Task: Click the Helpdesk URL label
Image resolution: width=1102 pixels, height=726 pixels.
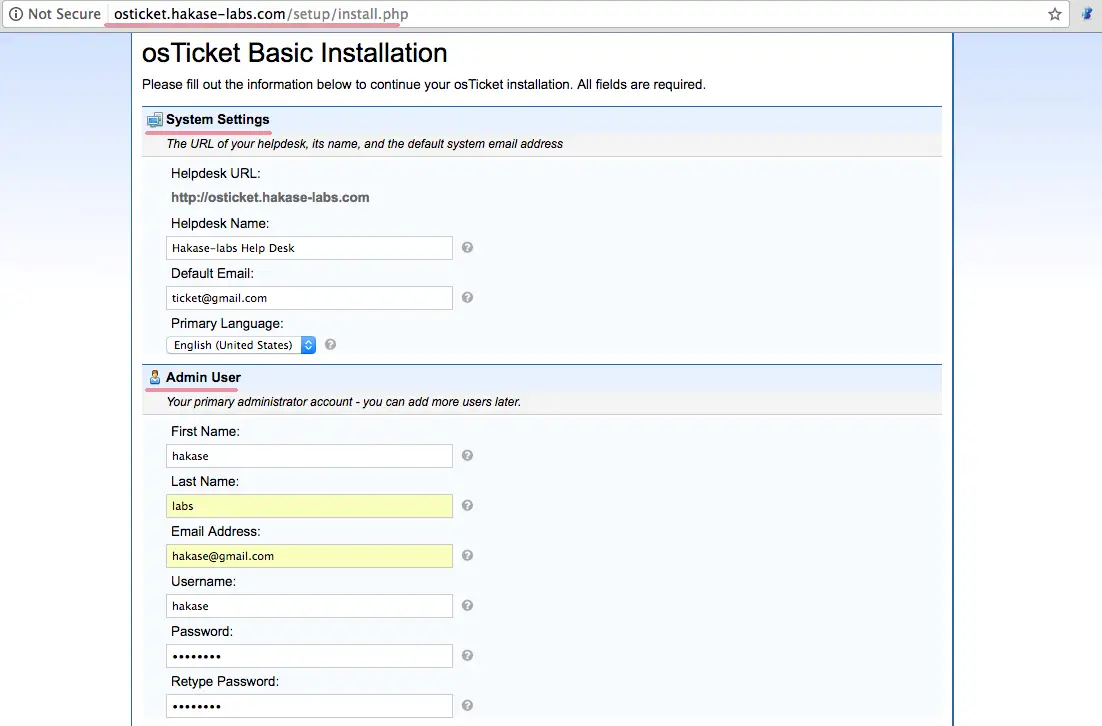Action: pyautogui.click(x=216, y=173)
